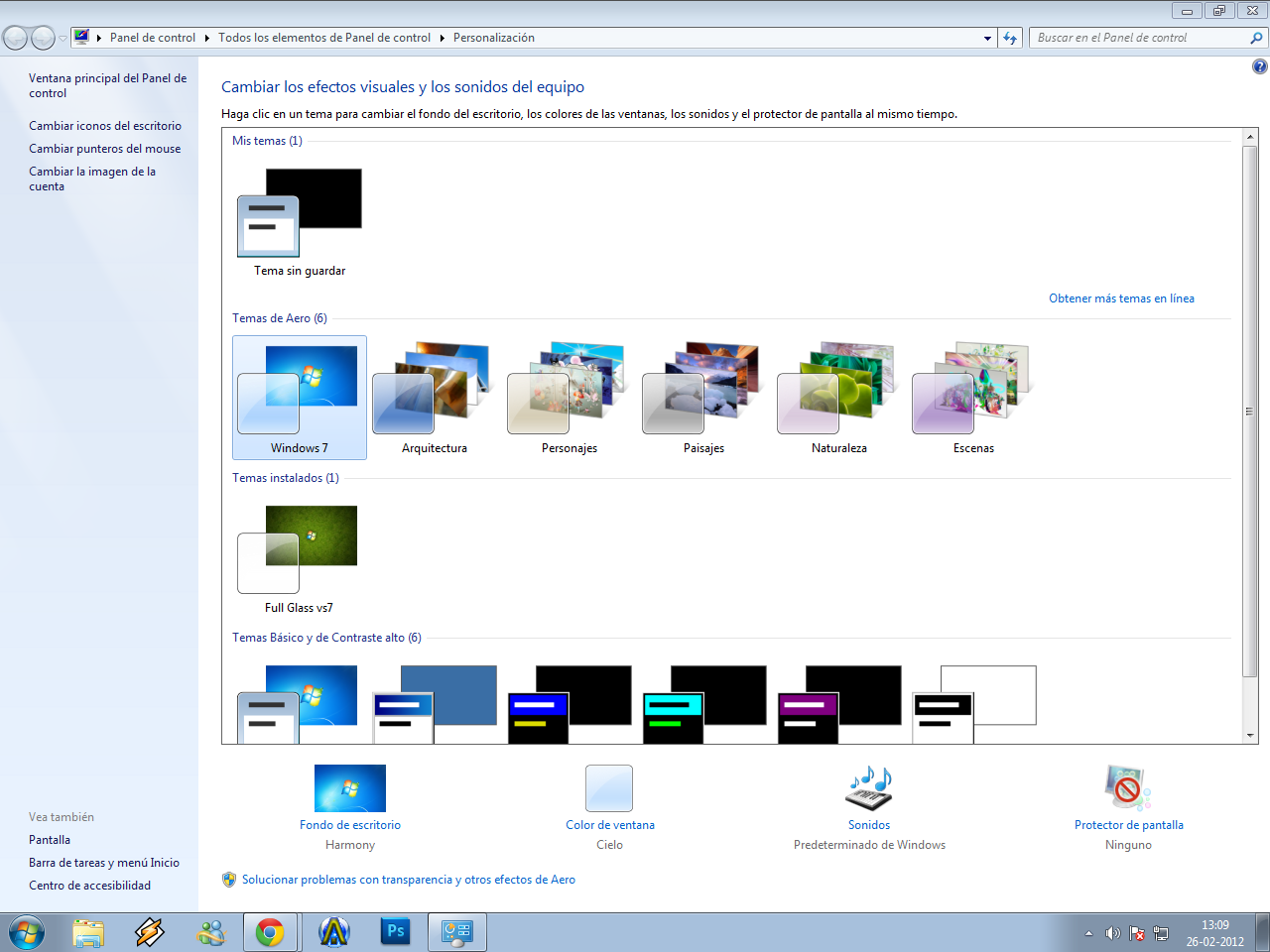Pick the Escenas theme

click(x=974, y=398)
